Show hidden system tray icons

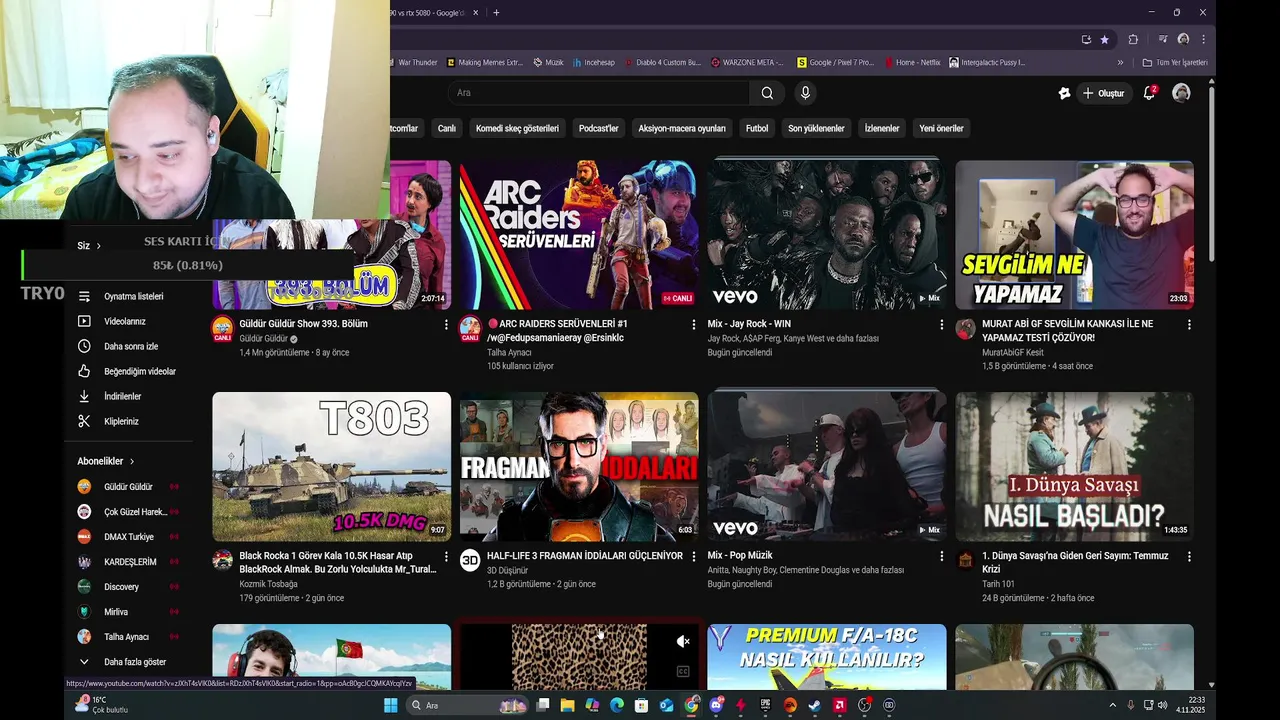(1112, 705)
